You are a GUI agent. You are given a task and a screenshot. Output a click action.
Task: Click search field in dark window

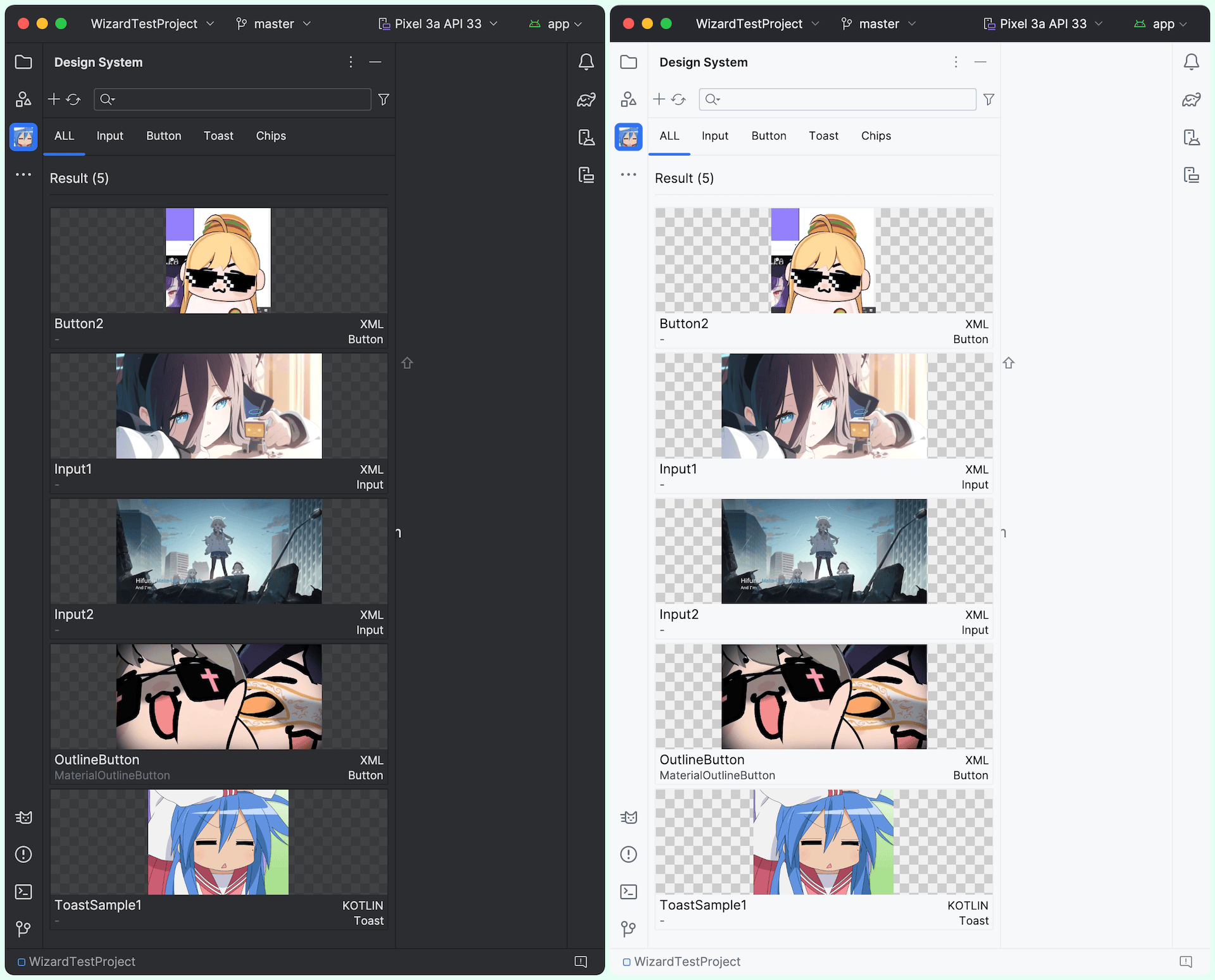click(232, 99)
